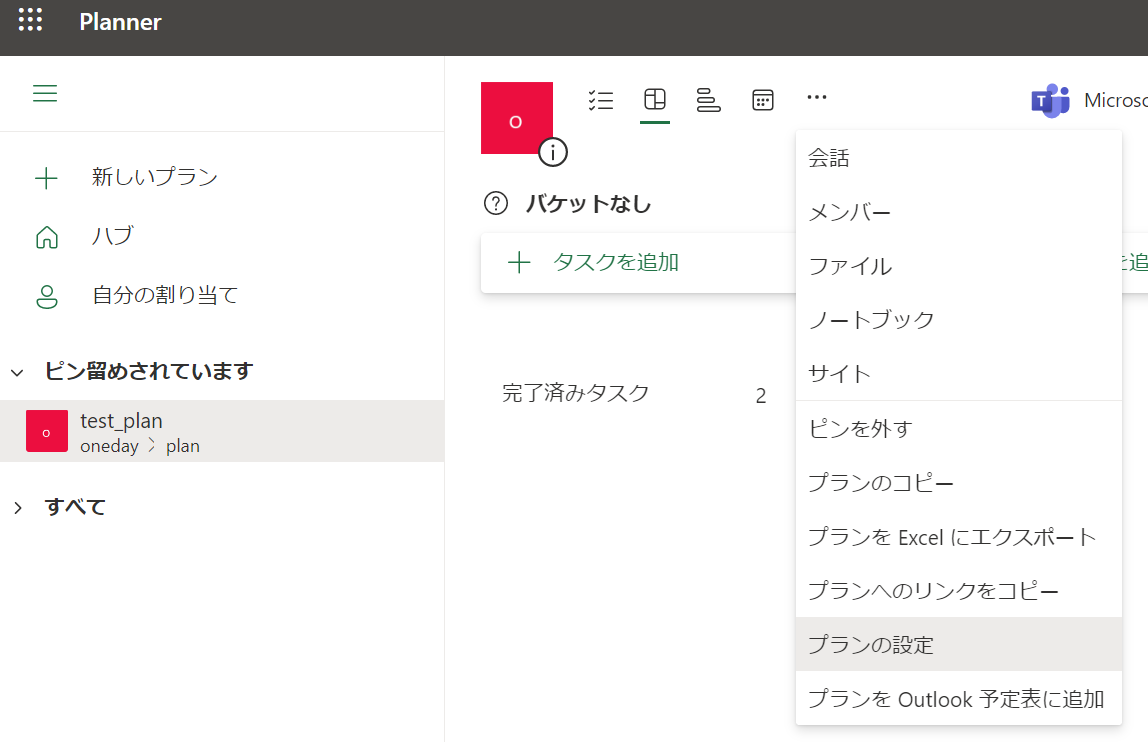
Task: Click 新しいプラン link
Action: 154,177
